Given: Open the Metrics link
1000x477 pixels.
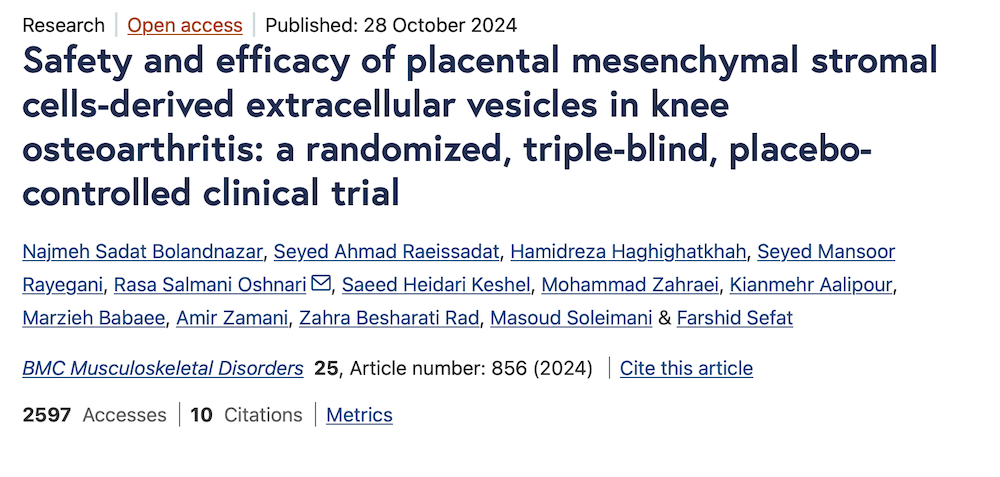Looking at the screenshot, I should tap(359, 415).
